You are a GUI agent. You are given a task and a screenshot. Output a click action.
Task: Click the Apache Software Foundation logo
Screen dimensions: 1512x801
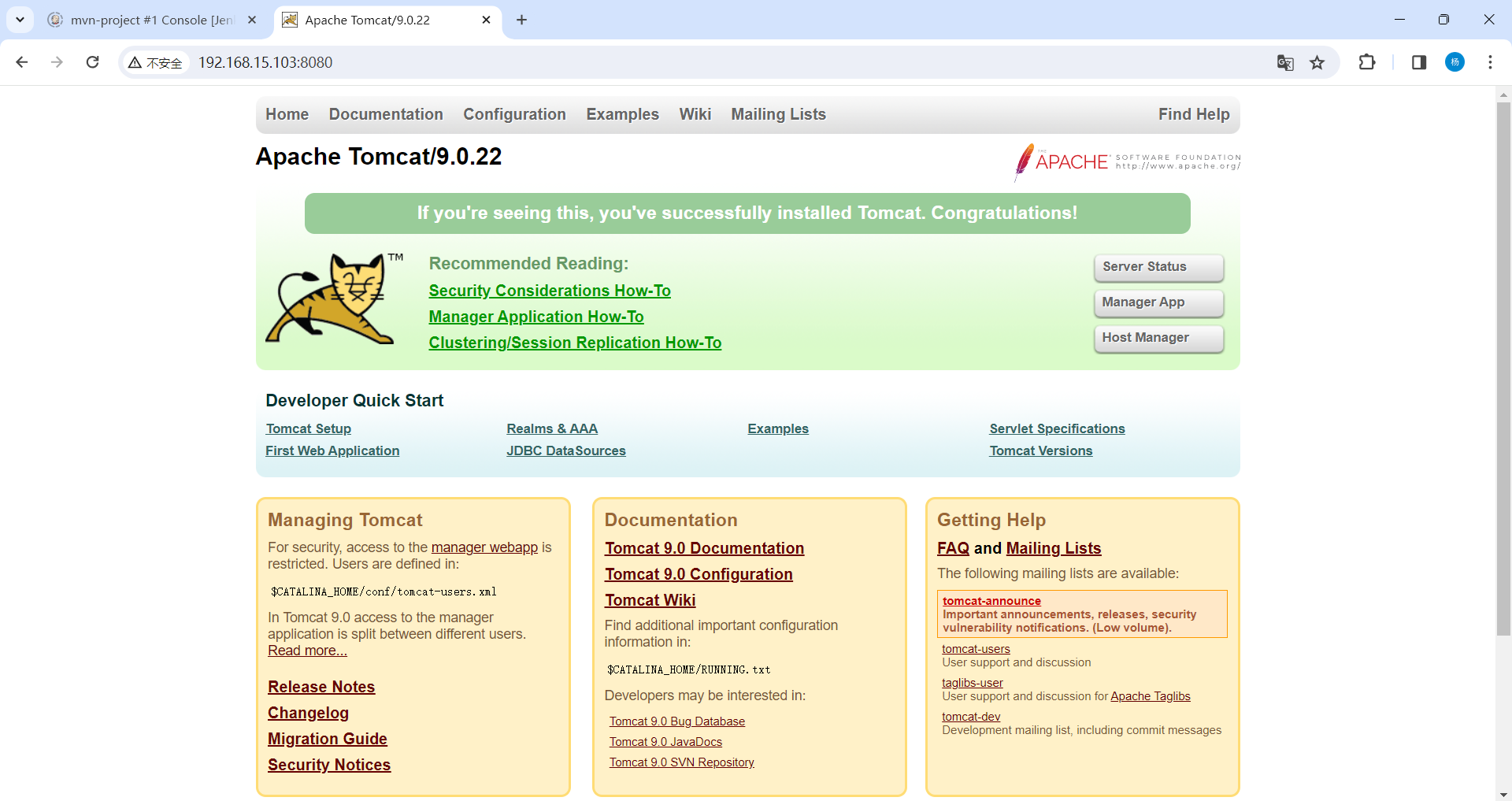click(x=1128, y=161)
